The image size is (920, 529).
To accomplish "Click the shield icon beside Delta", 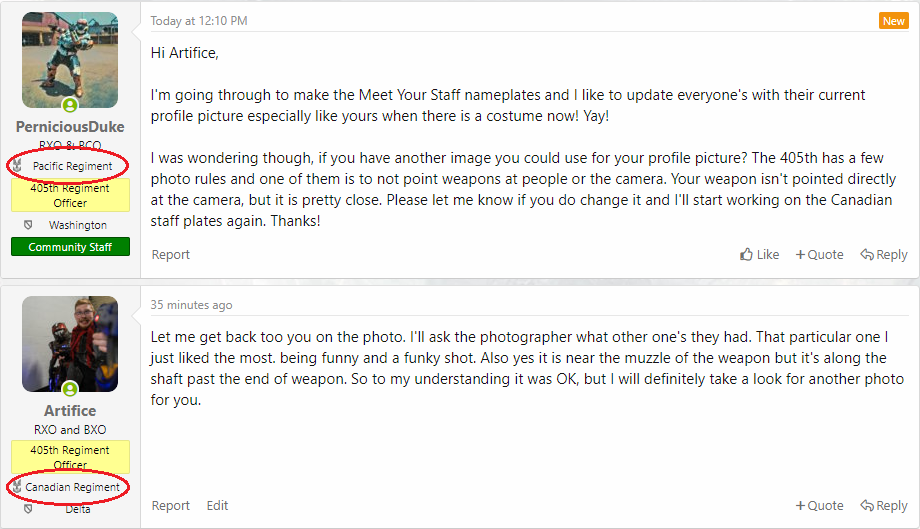I will pos(28,509).
